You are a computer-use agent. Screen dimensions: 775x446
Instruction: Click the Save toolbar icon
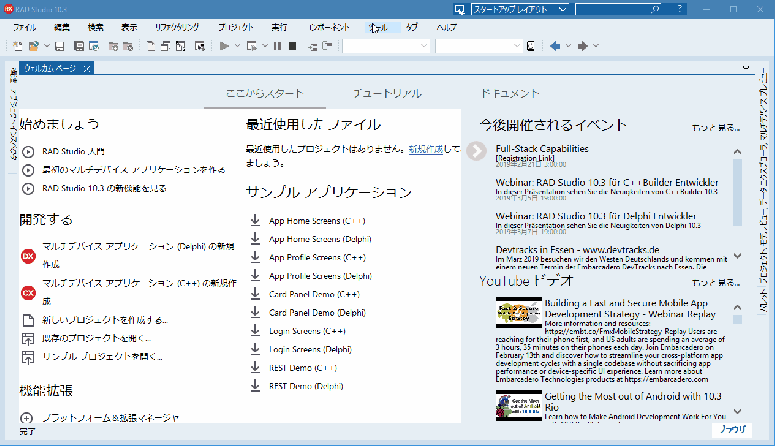coord(60,46)
